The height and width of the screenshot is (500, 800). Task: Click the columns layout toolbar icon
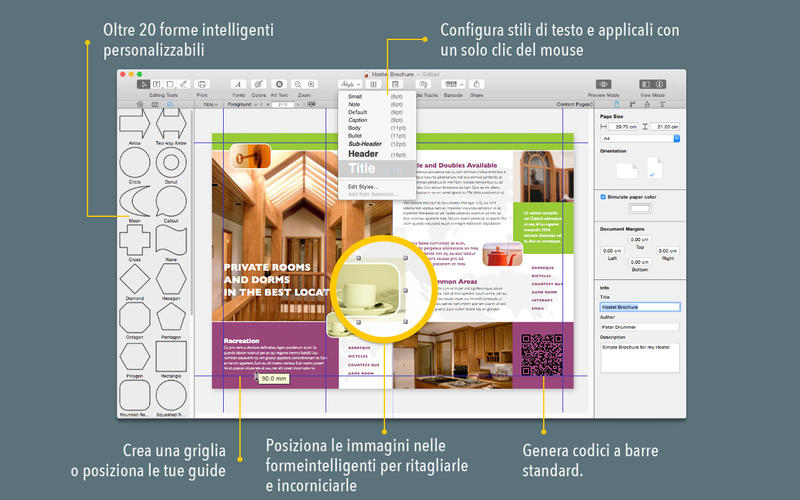(x=373, y=84)
